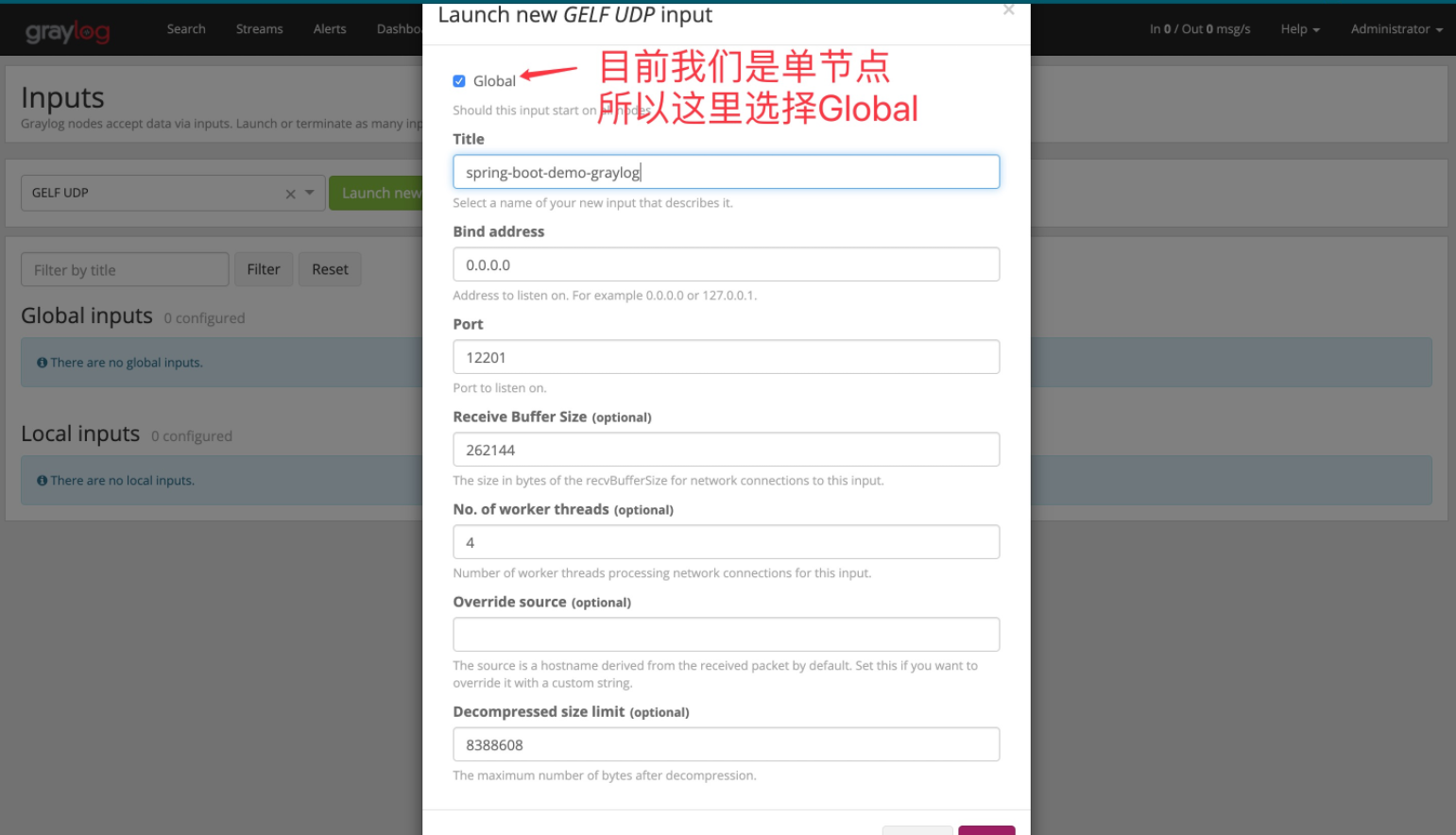
Task: Open the input type dropdown arrow
Action: click(x=308, y=193)
